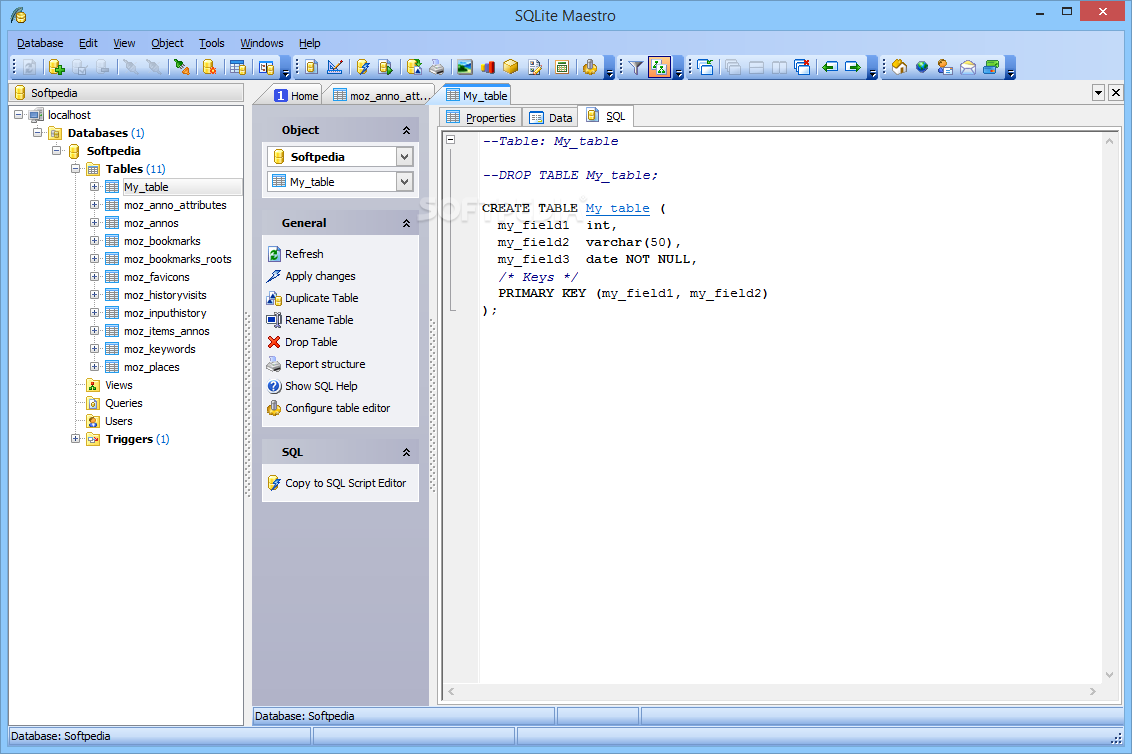Image resolution: width=1132 pixels, height=754 pixels.
Task: Click the create new database toolbar icon
Action: 56,67
